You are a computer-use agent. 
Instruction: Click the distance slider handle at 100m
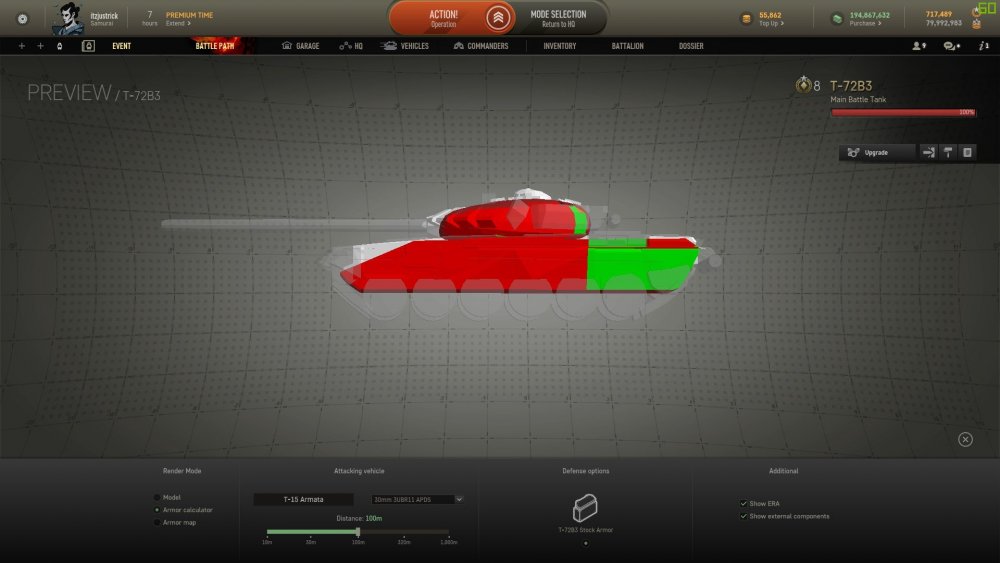point(358,532)
